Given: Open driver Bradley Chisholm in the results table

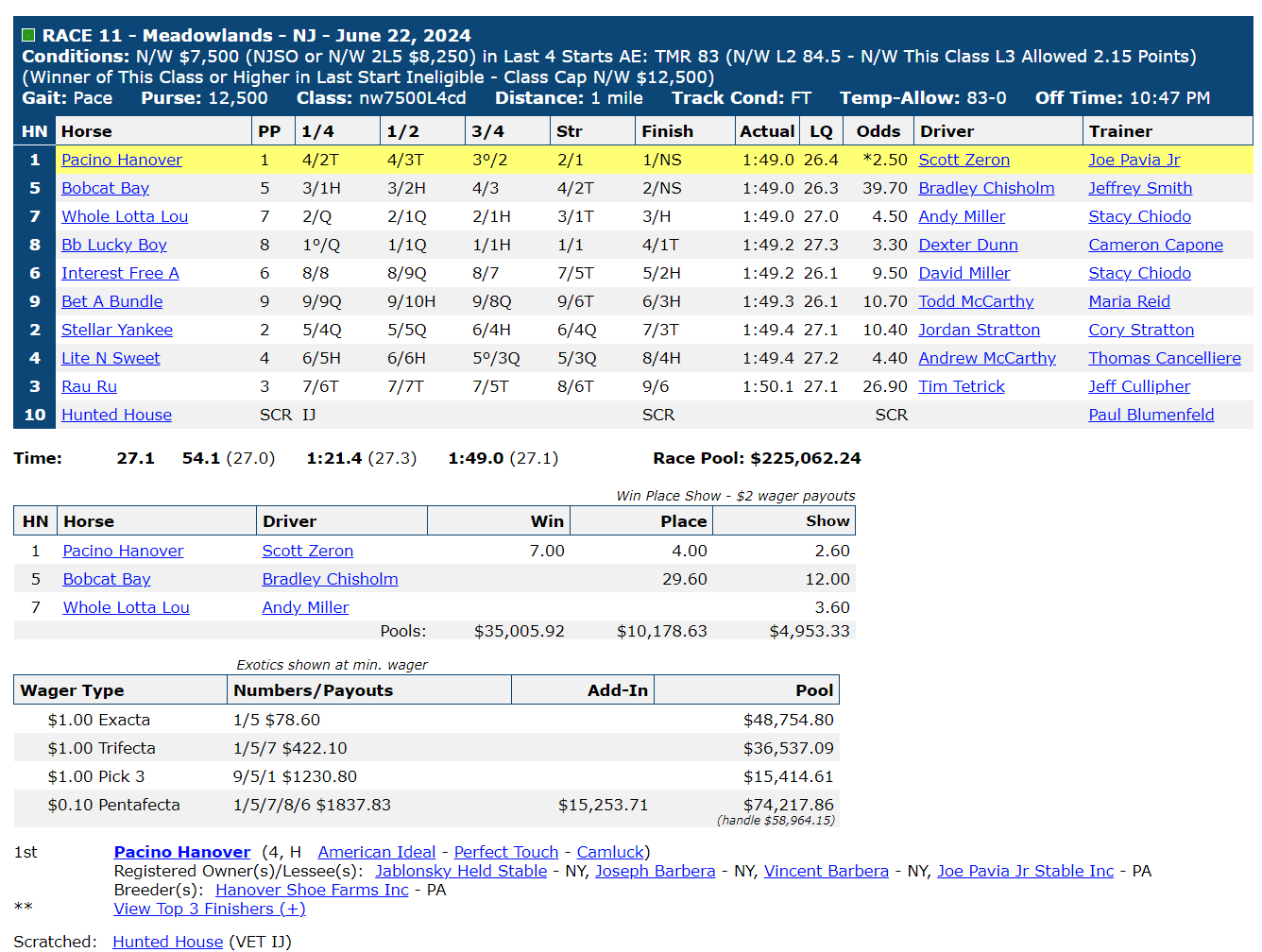Looking at the screenshot, I should click(x=986, y=188).
